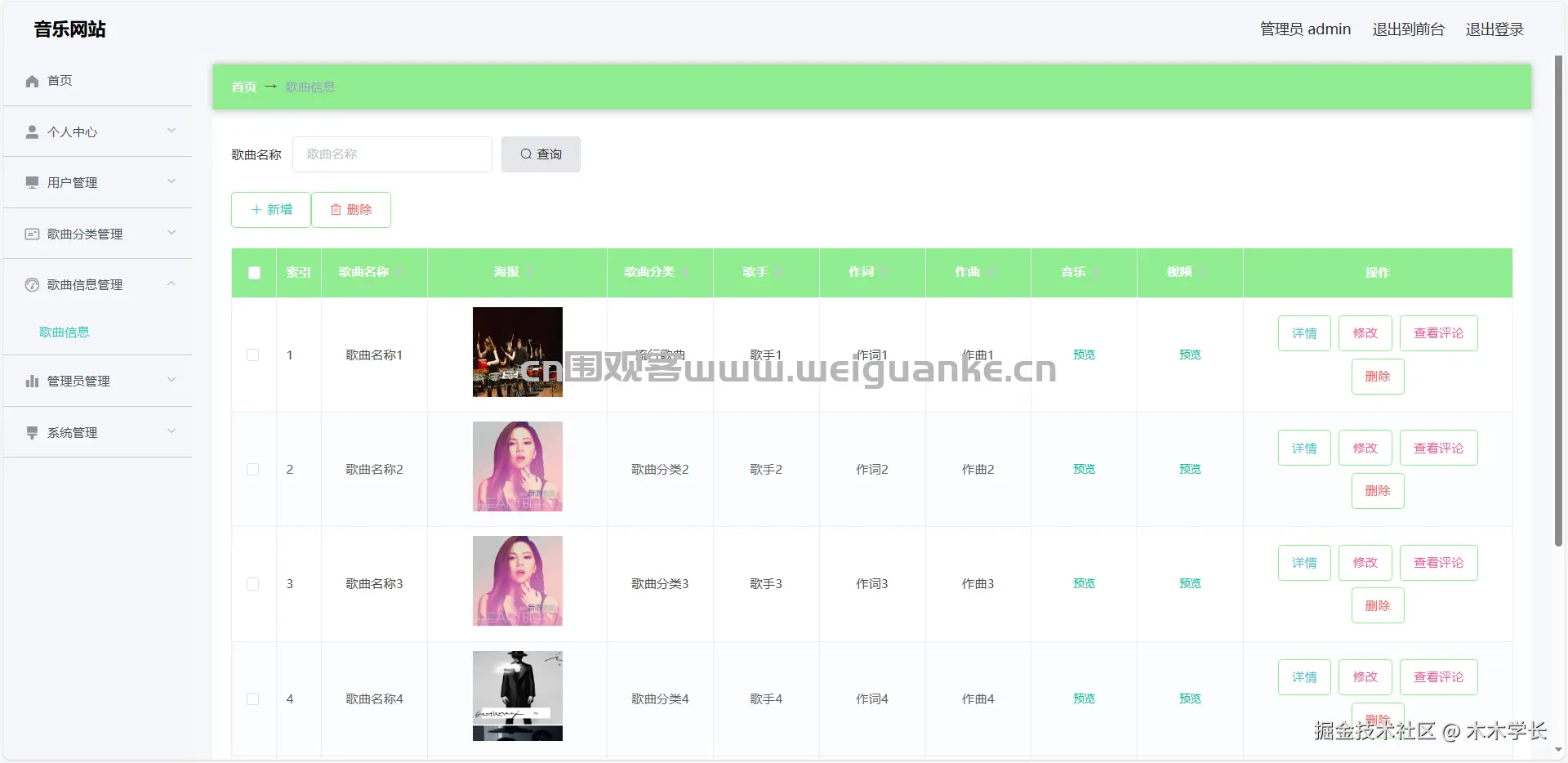The width and height of the screenshot is (1568, 763).
Task: Open 详情 for 歌曲名称3
Action: [x=1304, y=563]
